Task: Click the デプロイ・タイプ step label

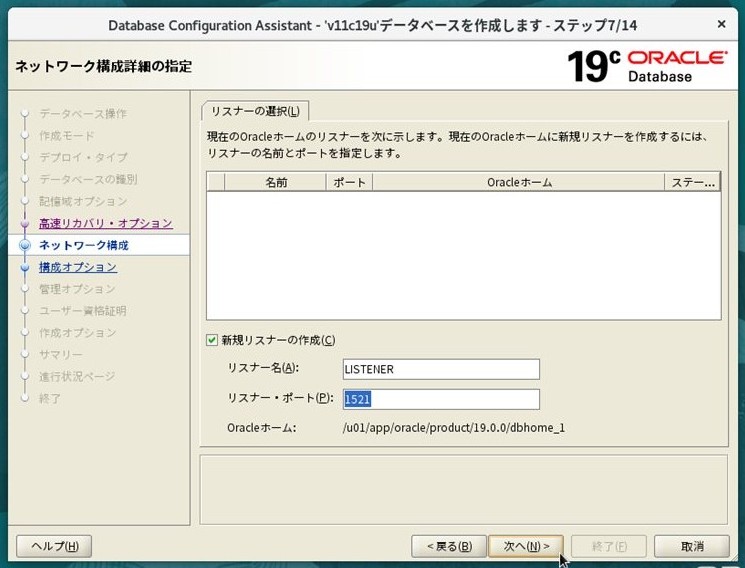Action: (83, 157)
